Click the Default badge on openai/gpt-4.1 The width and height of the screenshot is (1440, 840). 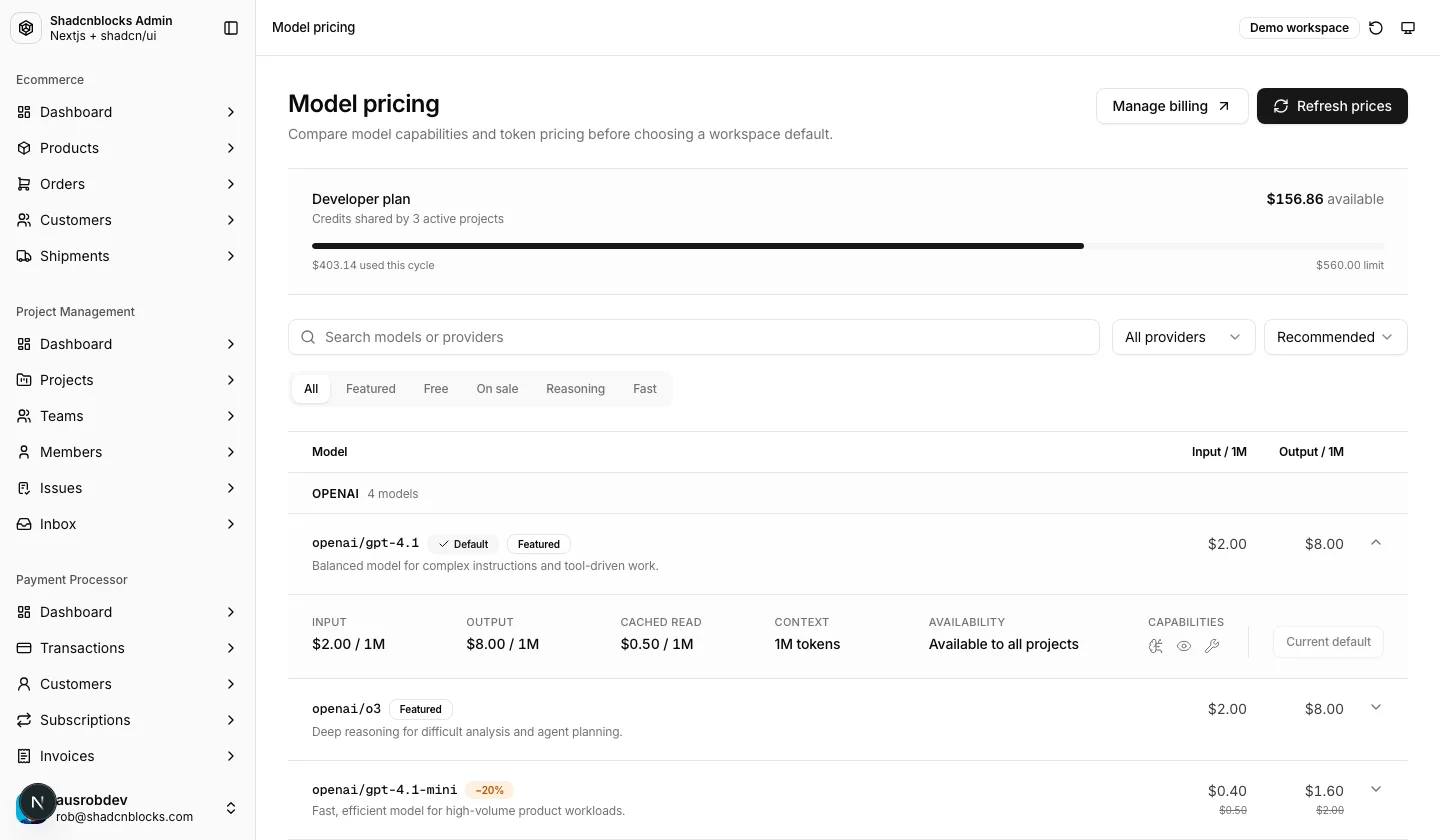tap(463, 544)
